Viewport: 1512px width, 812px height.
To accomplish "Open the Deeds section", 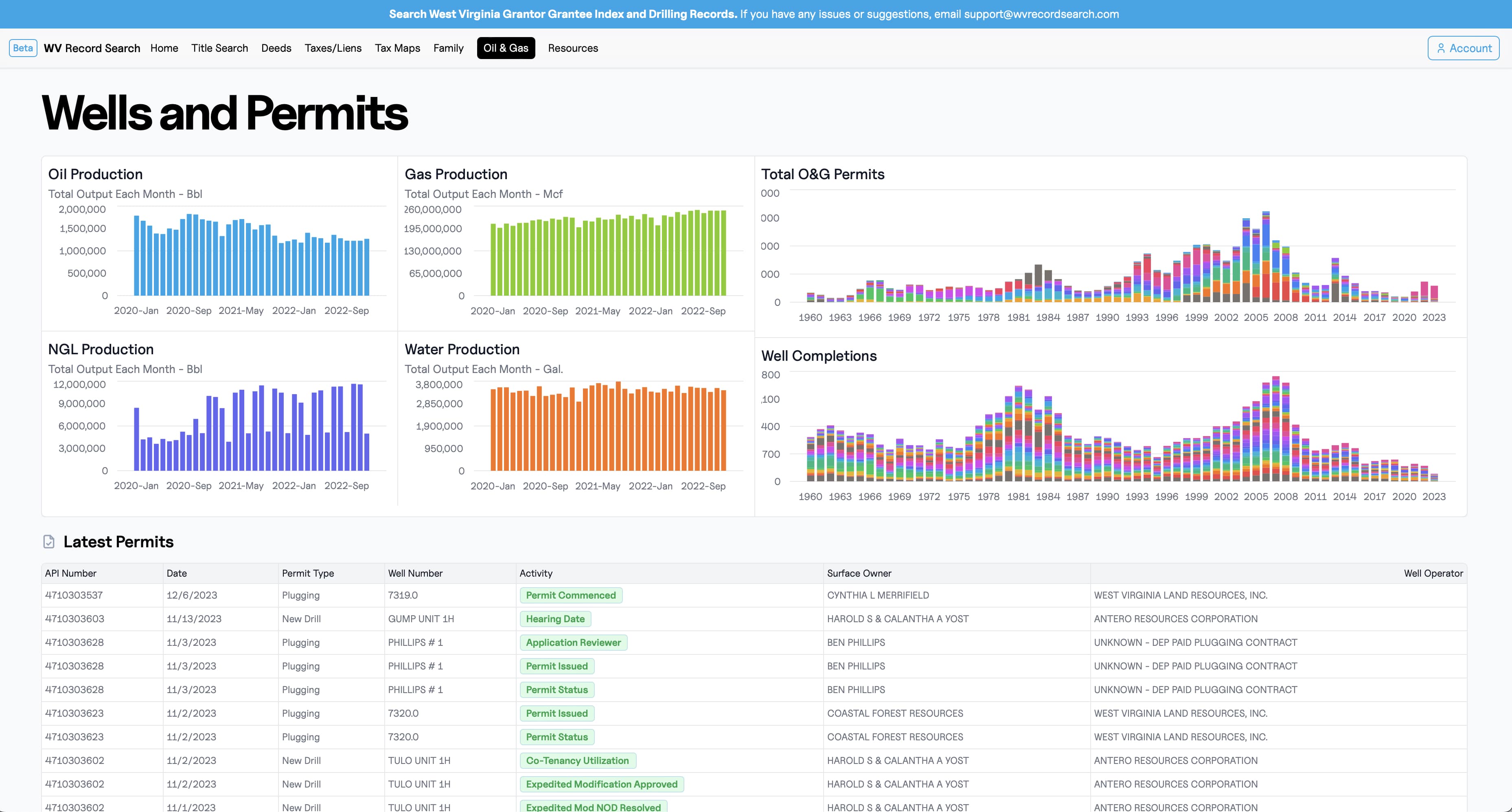I will point(276,48).
